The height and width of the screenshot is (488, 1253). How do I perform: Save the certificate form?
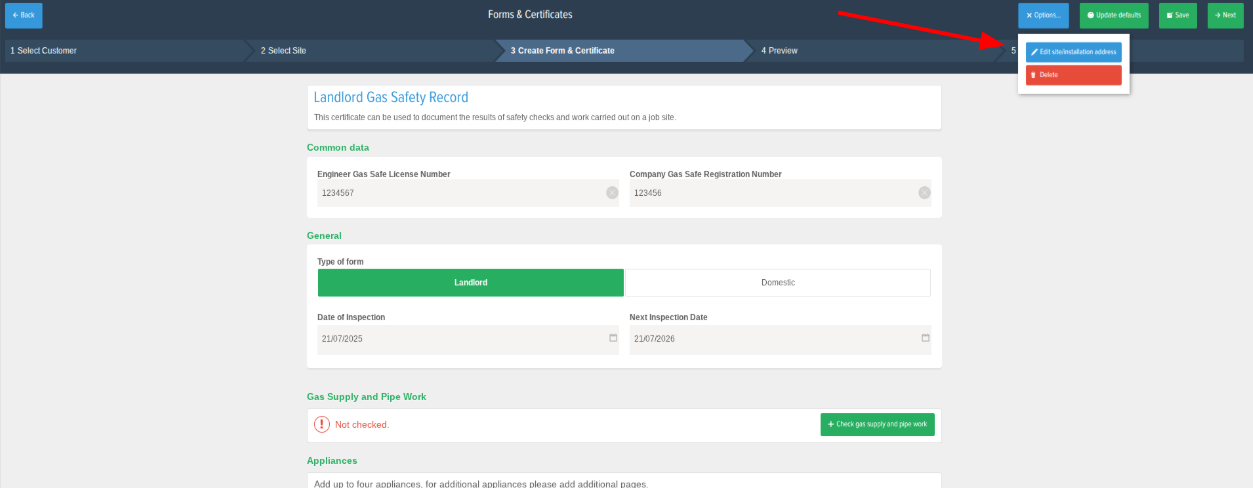[x=1177, y=15]
